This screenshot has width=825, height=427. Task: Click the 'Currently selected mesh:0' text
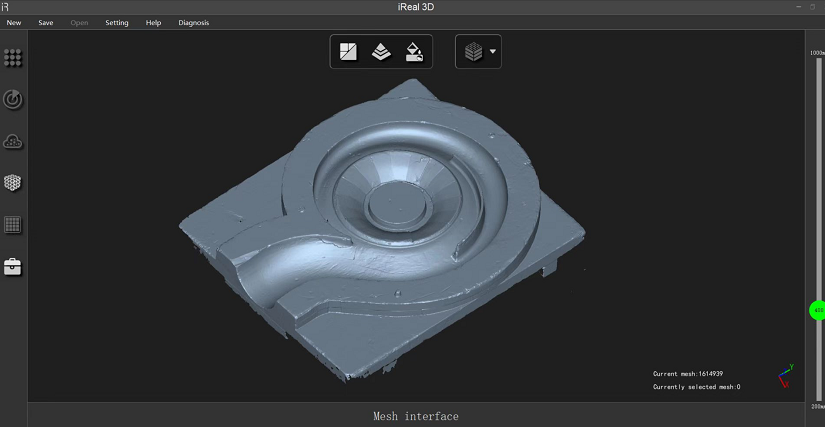coord(697,387)
